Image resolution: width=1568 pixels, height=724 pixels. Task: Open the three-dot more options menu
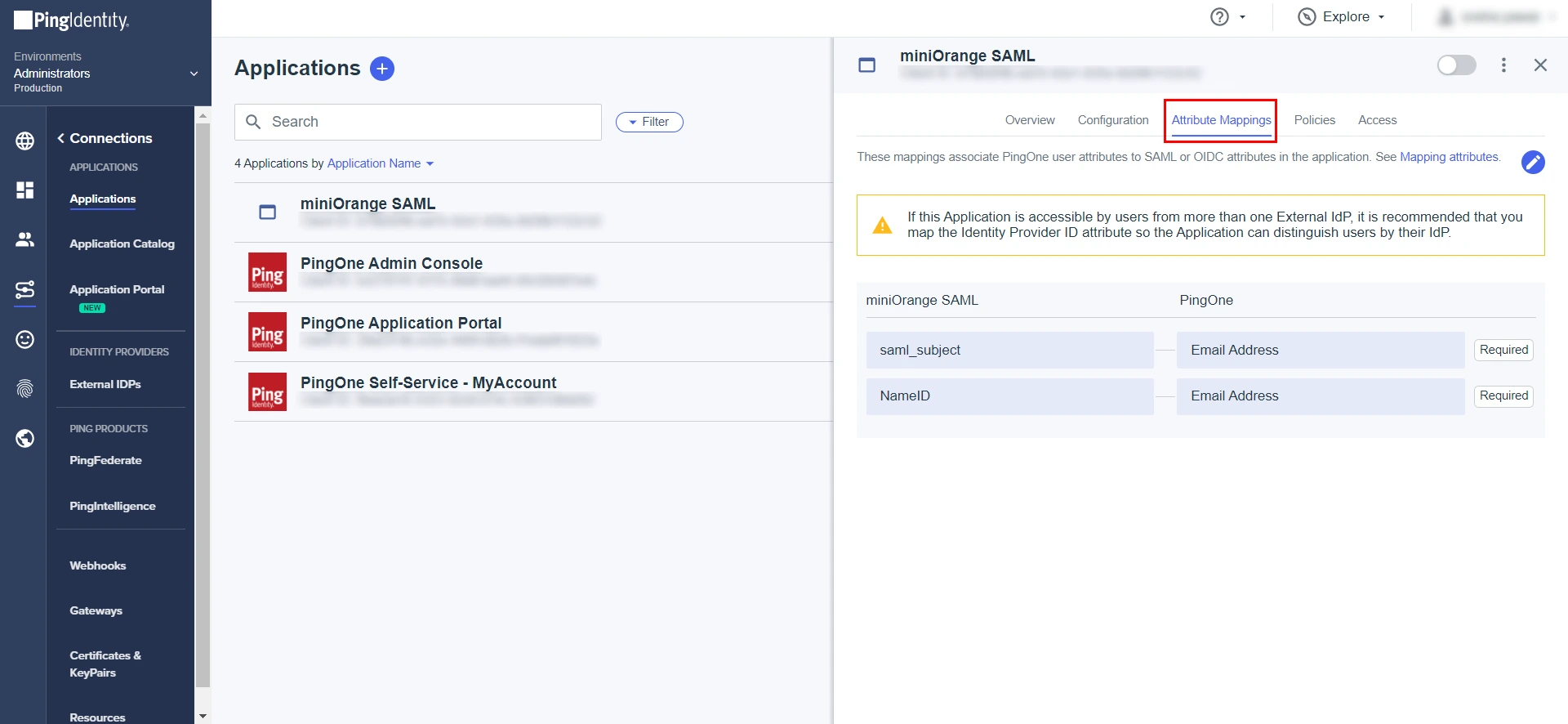(x=1503, y=65)
